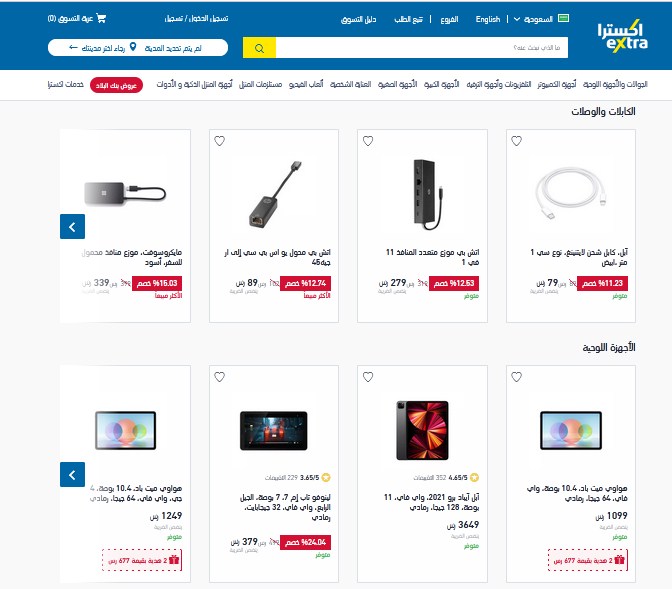The image size is (672, 589).
Task: Toggle wishlist heart on HP 11-in-1 hub
Action: pos(368,141)
